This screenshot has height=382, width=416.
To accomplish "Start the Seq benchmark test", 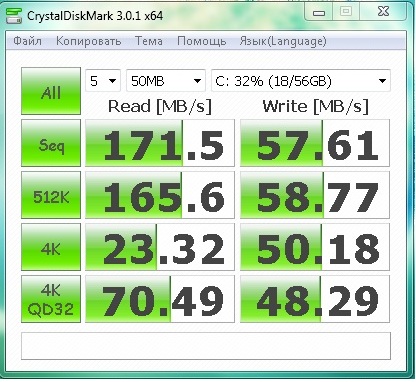I will point(51,143).
